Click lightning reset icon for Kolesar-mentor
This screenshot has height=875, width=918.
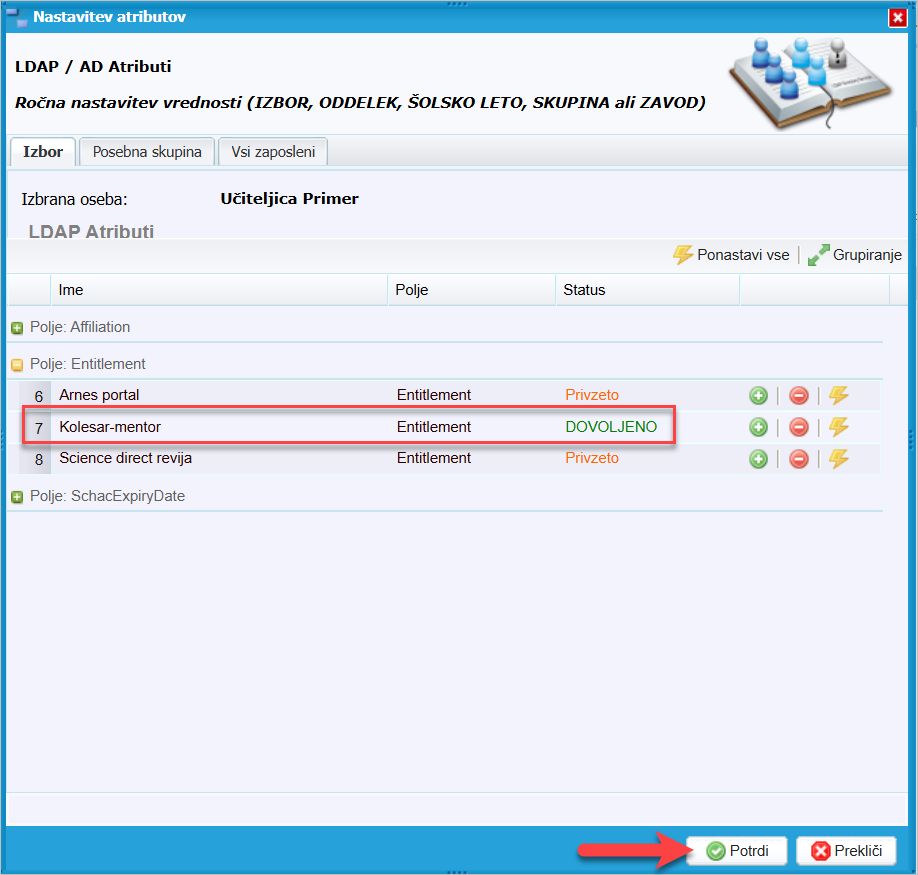coord(839,427)
